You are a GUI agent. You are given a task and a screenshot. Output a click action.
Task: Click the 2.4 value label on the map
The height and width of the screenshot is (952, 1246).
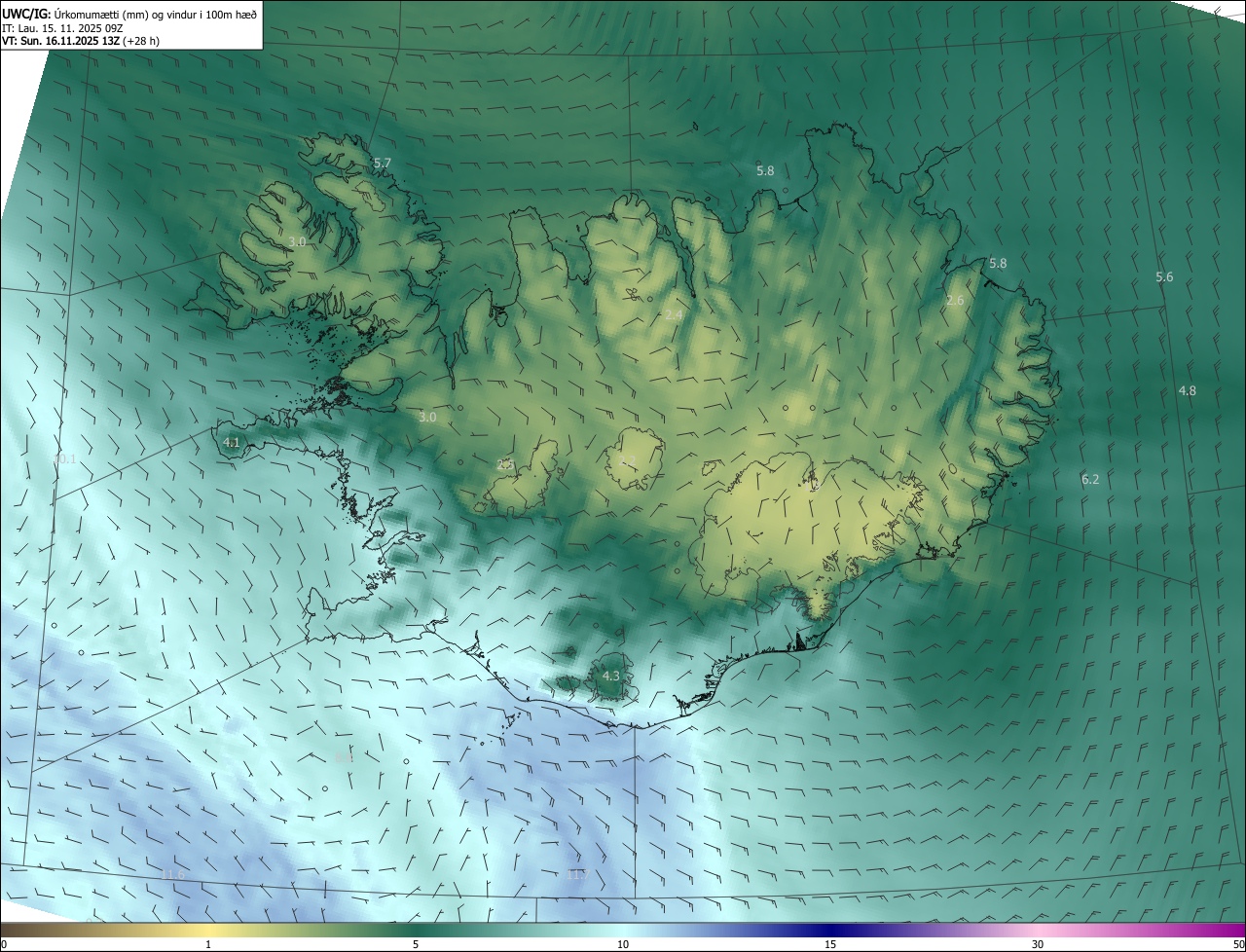(x=674, y=314)
